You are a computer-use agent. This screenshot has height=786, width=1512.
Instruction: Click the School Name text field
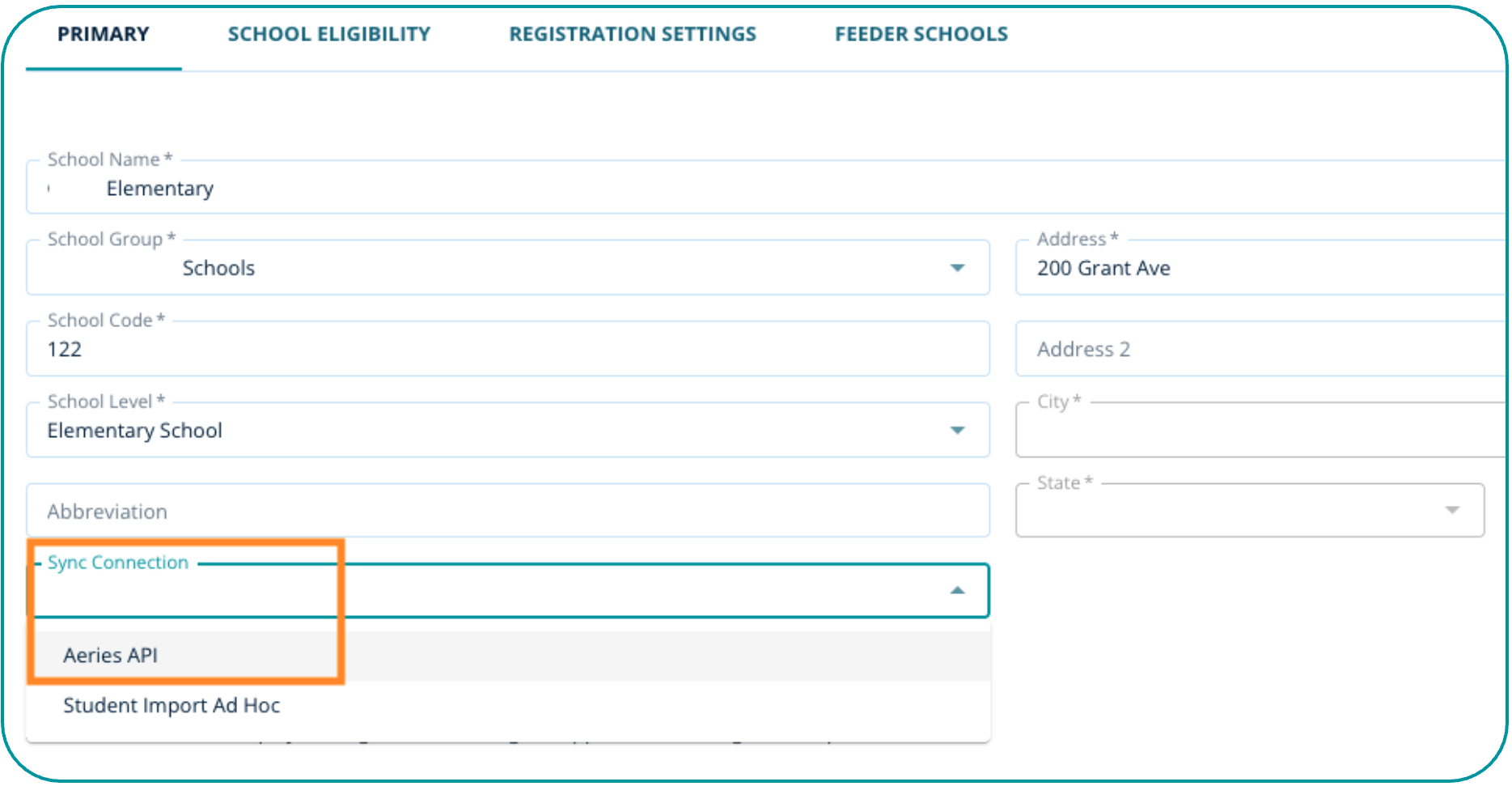pos(728,189)
